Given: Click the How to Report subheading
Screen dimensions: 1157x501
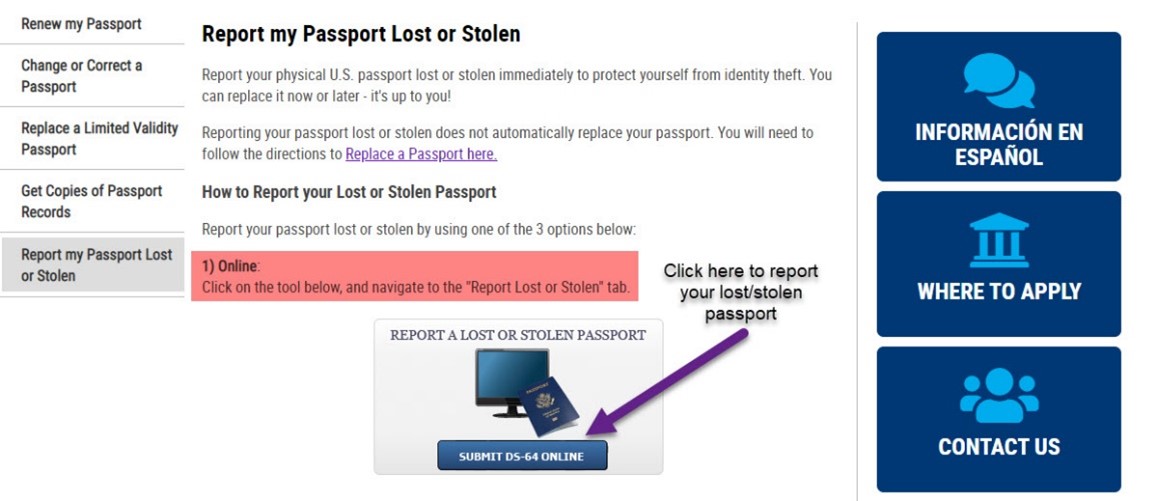Looking at the screenshot, I should point(349,191).
